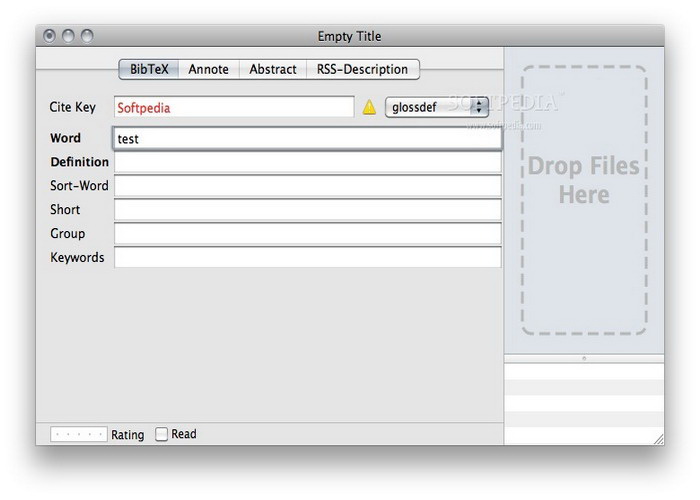Click the Drop Files Here area
Viewport: 700px width, 500px height.
point(584,200)
